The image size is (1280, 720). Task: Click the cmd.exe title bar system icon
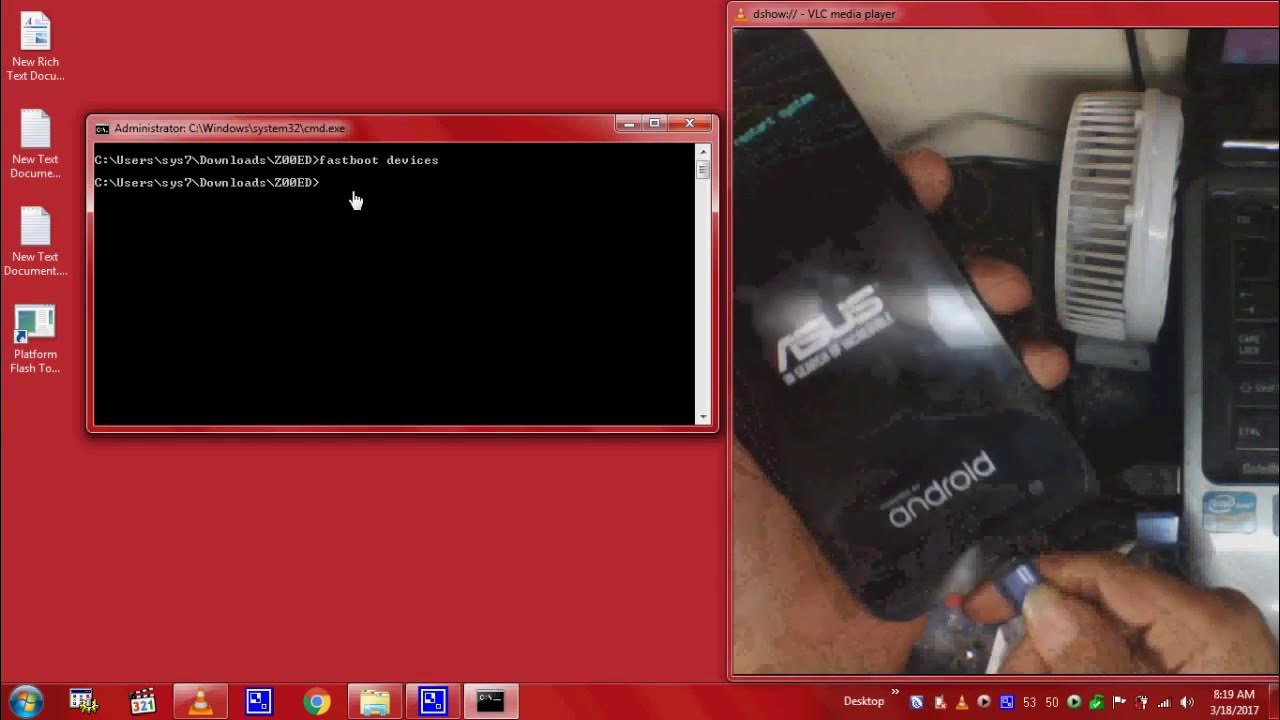coord(102,128)
